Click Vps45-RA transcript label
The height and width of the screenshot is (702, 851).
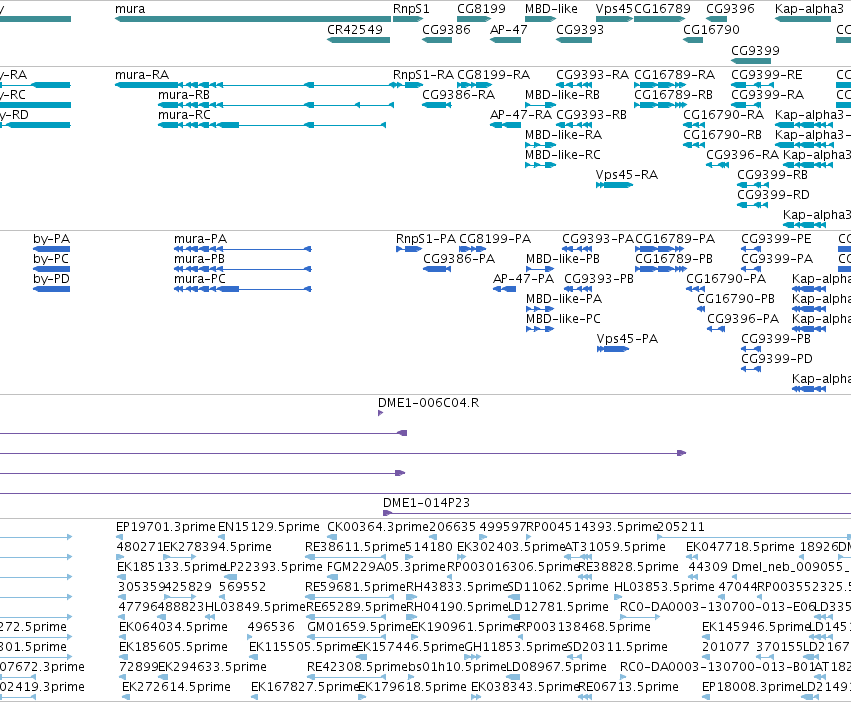[626, 174]
